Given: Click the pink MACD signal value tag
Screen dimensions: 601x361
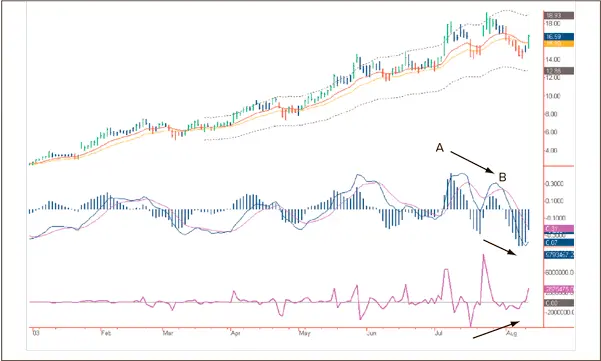Looking at the screenshot, I should click(559, 228).
